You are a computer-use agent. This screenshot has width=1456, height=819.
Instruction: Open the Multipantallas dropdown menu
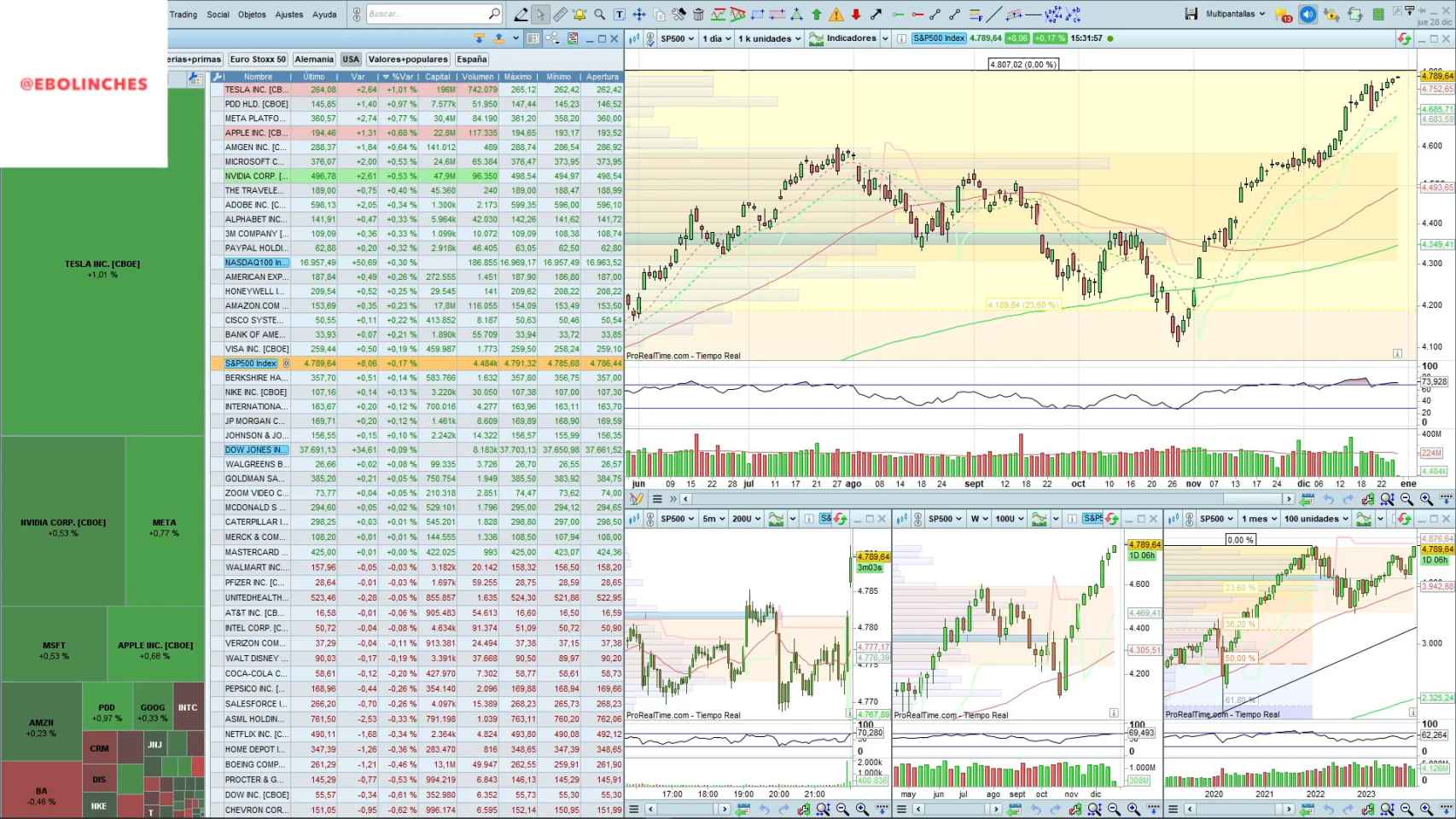[x=1232, y=14]
